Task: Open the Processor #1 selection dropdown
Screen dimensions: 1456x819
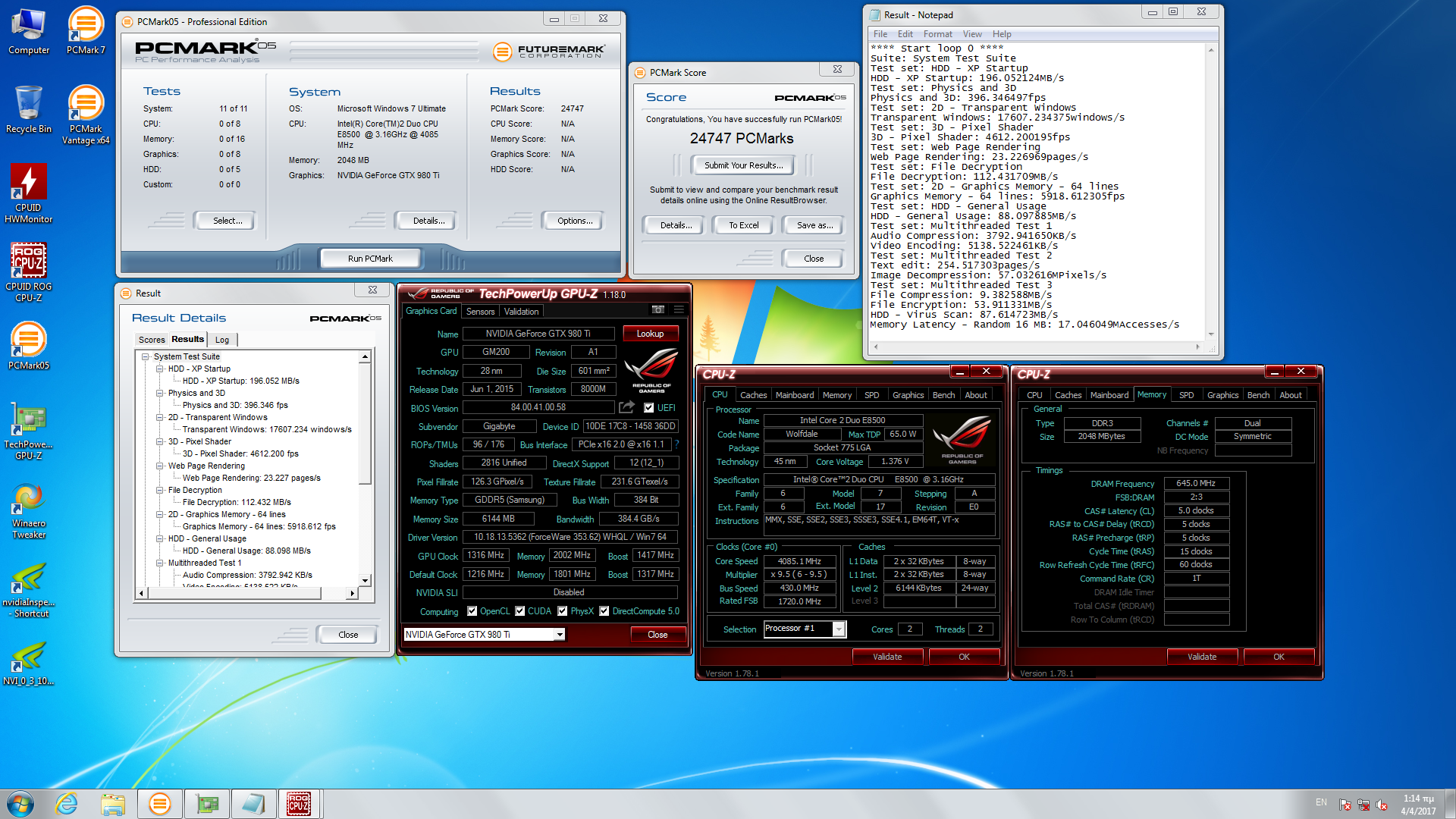Action: (x=839, y=629)
